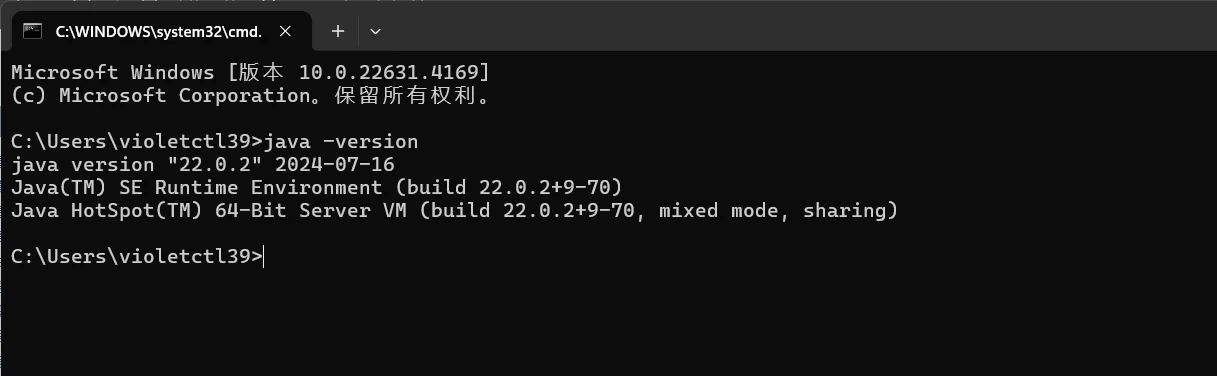The height and width of the screenshot is (376, 1217).
Task: Click the typed "java -version" command
Action: point(341,141)
